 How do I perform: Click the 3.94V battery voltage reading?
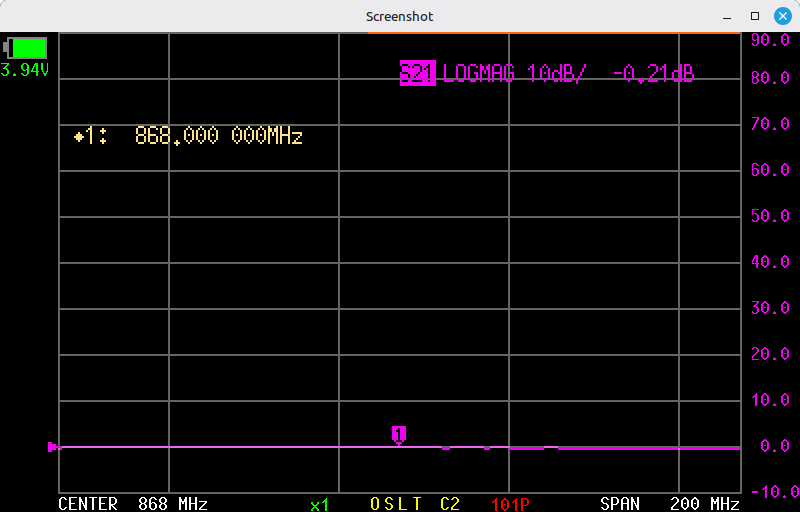pos(25,70)
